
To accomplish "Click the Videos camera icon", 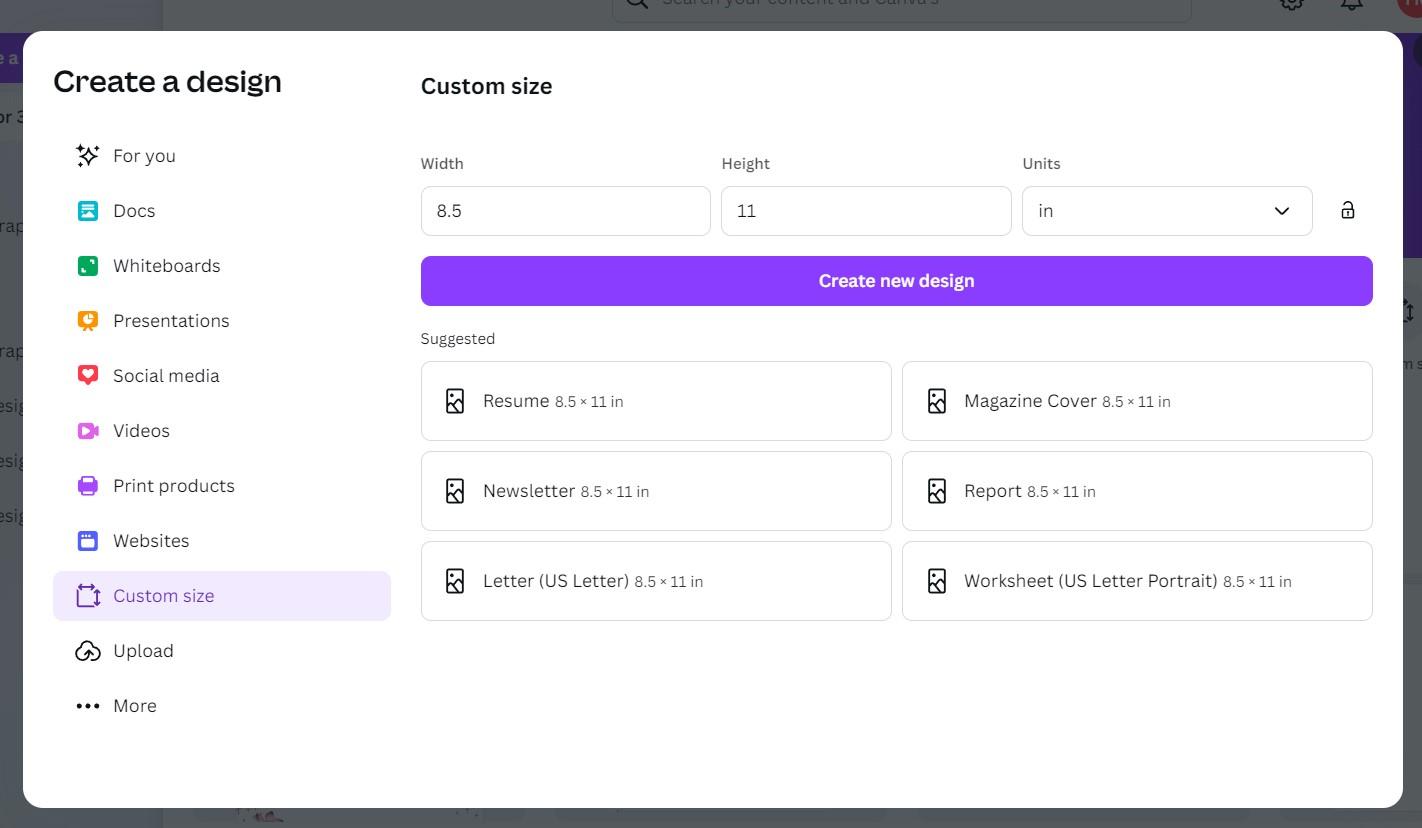I will point(88,431).
